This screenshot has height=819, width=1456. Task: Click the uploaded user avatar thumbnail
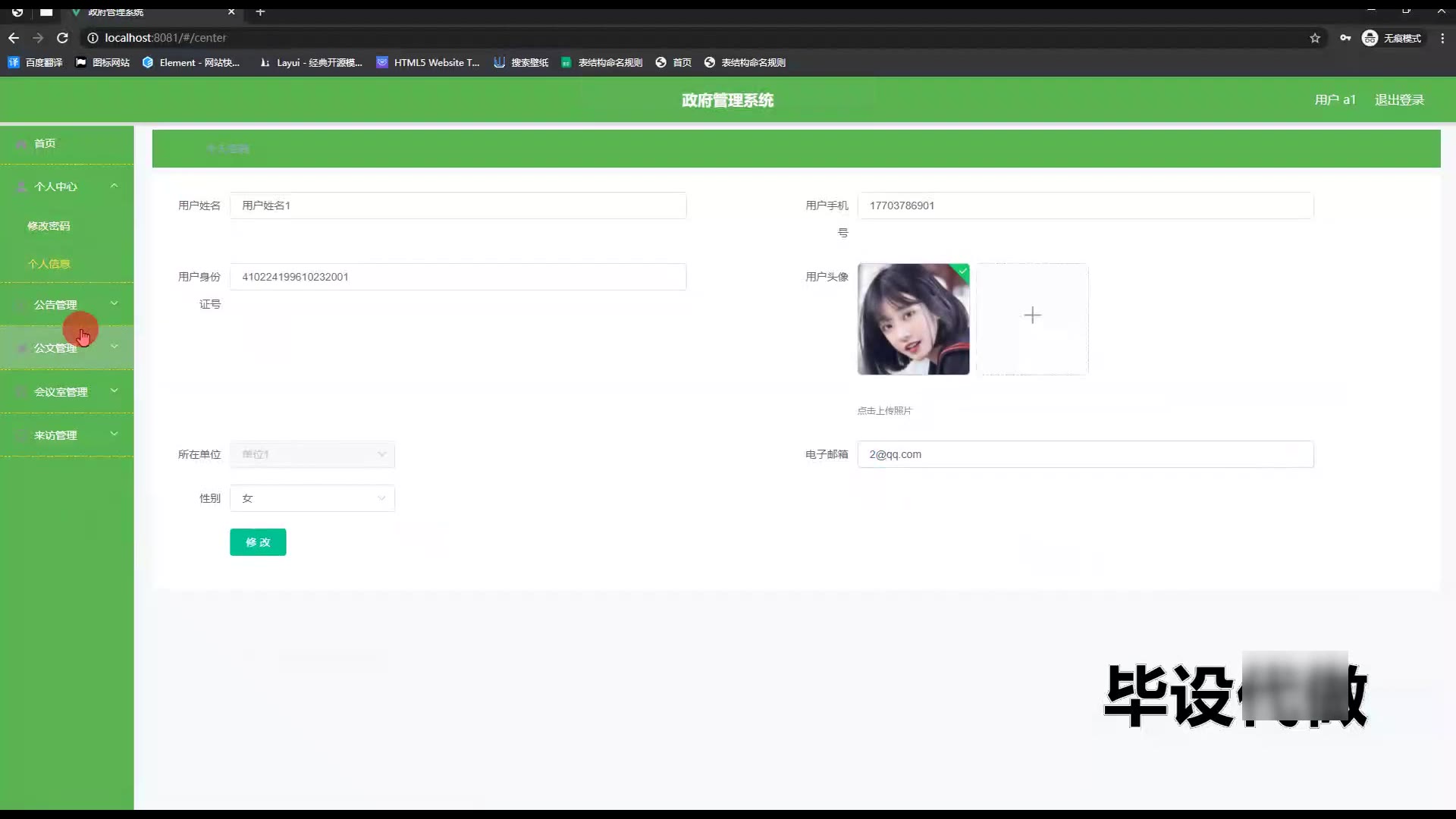(913, 318)
